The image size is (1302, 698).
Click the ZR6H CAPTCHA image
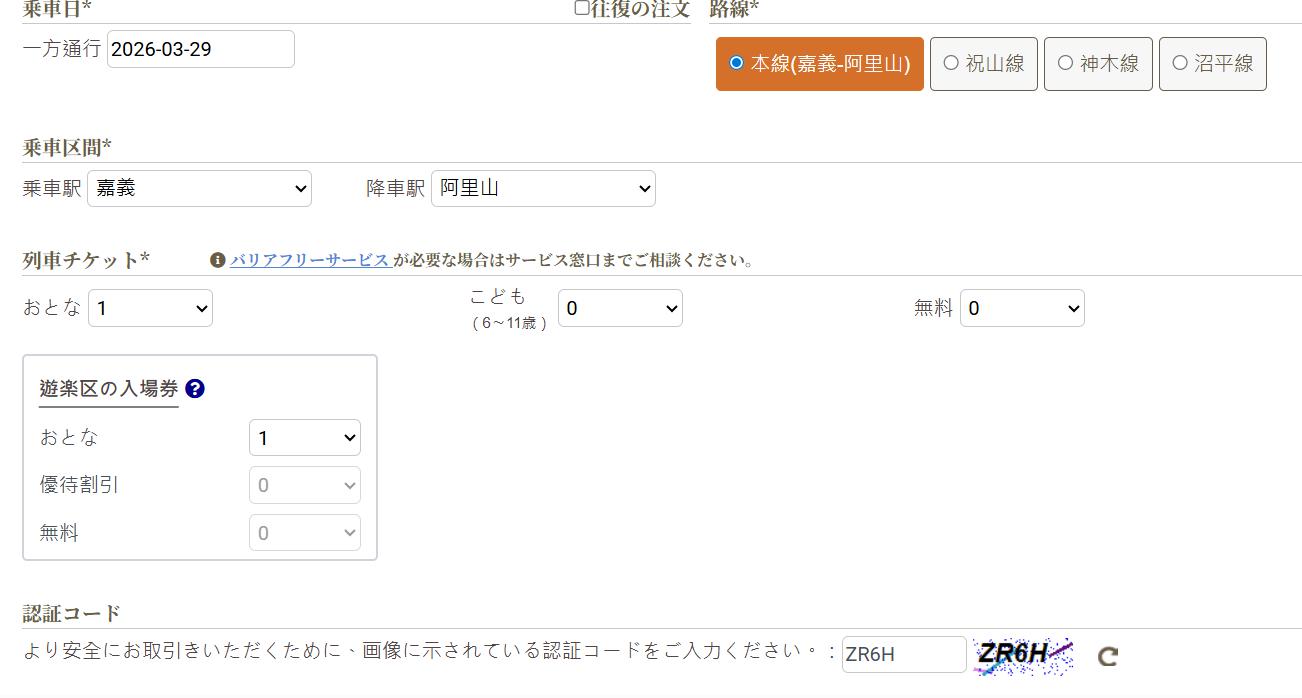tap(1022, 656)
